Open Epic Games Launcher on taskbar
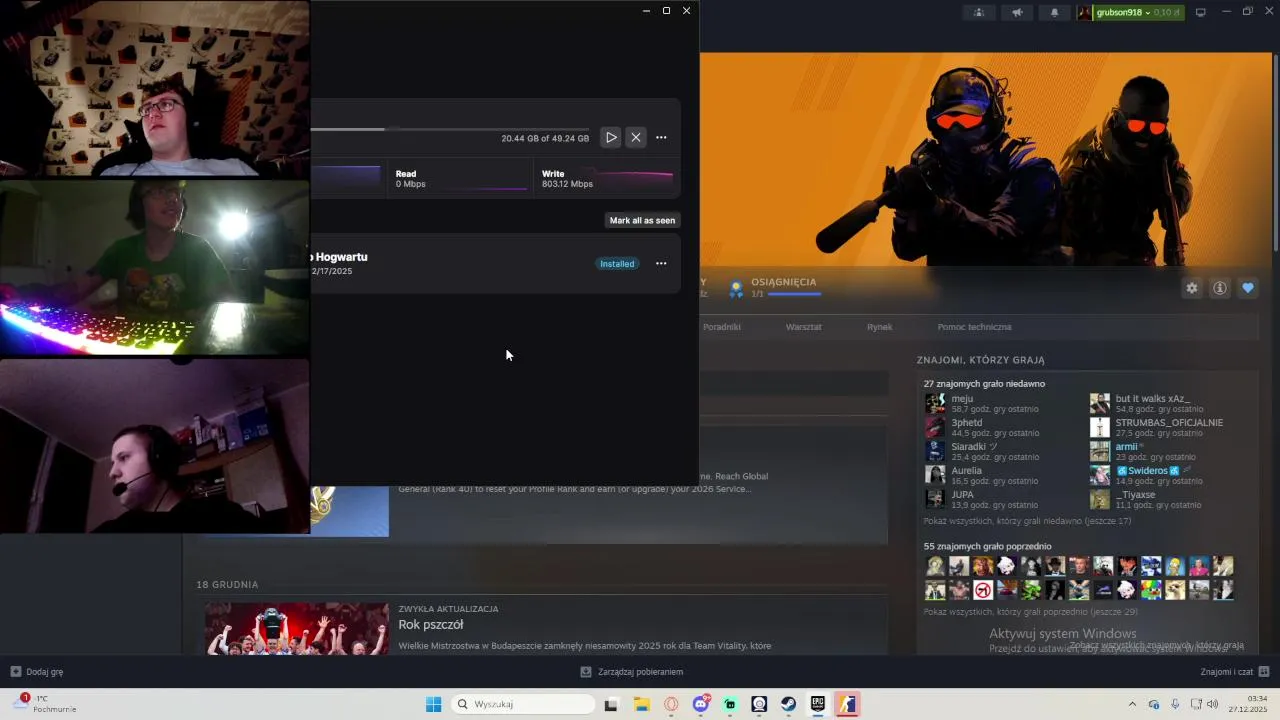 818,704
